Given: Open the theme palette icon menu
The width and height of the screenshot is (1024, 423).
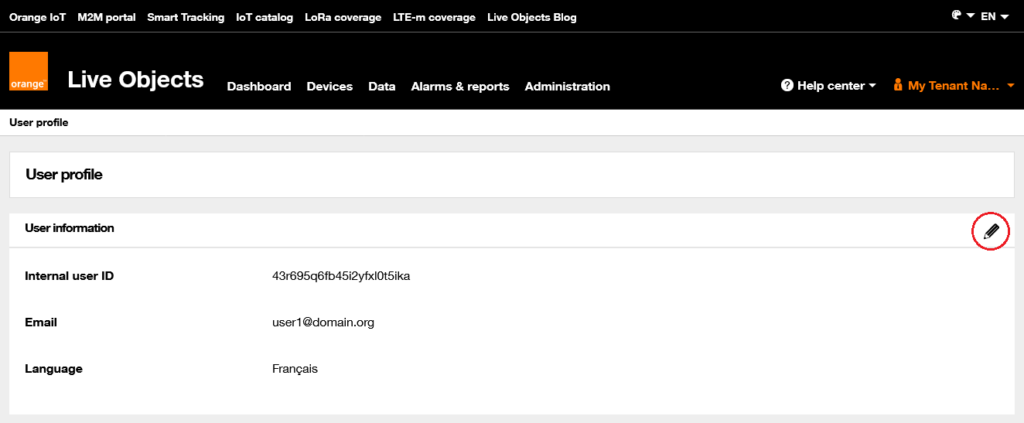Looking at the screenshot, I should coord(963,16).
